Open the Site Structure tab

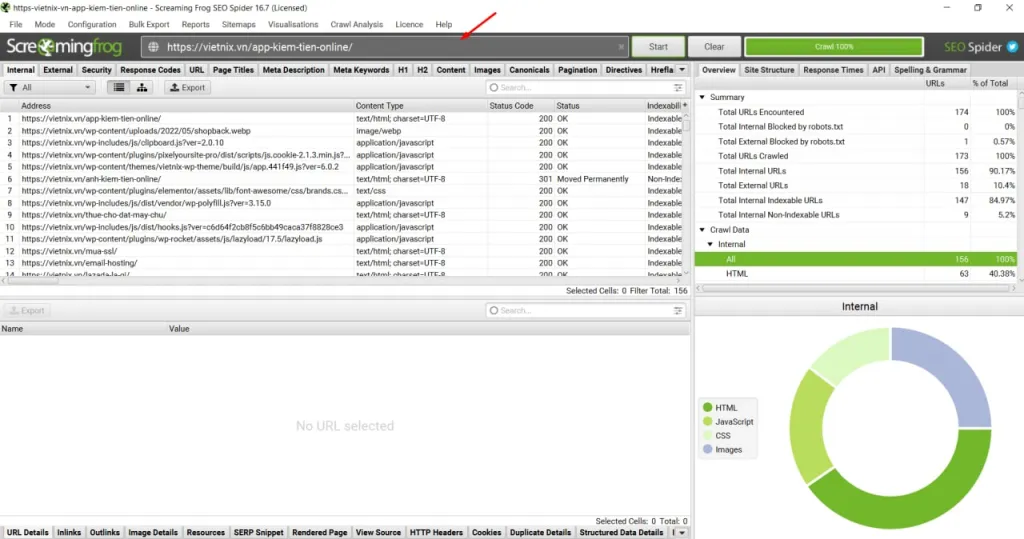click(769, 70)
